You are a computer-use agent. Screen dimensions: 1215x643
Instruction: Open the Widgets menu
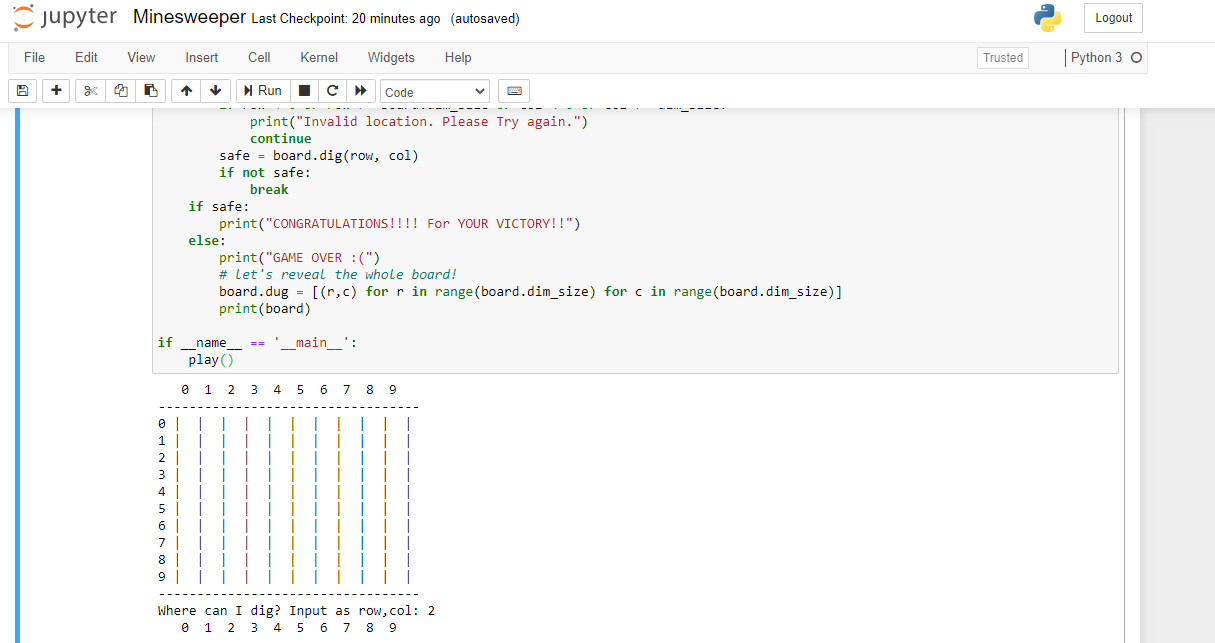[391, 57]
